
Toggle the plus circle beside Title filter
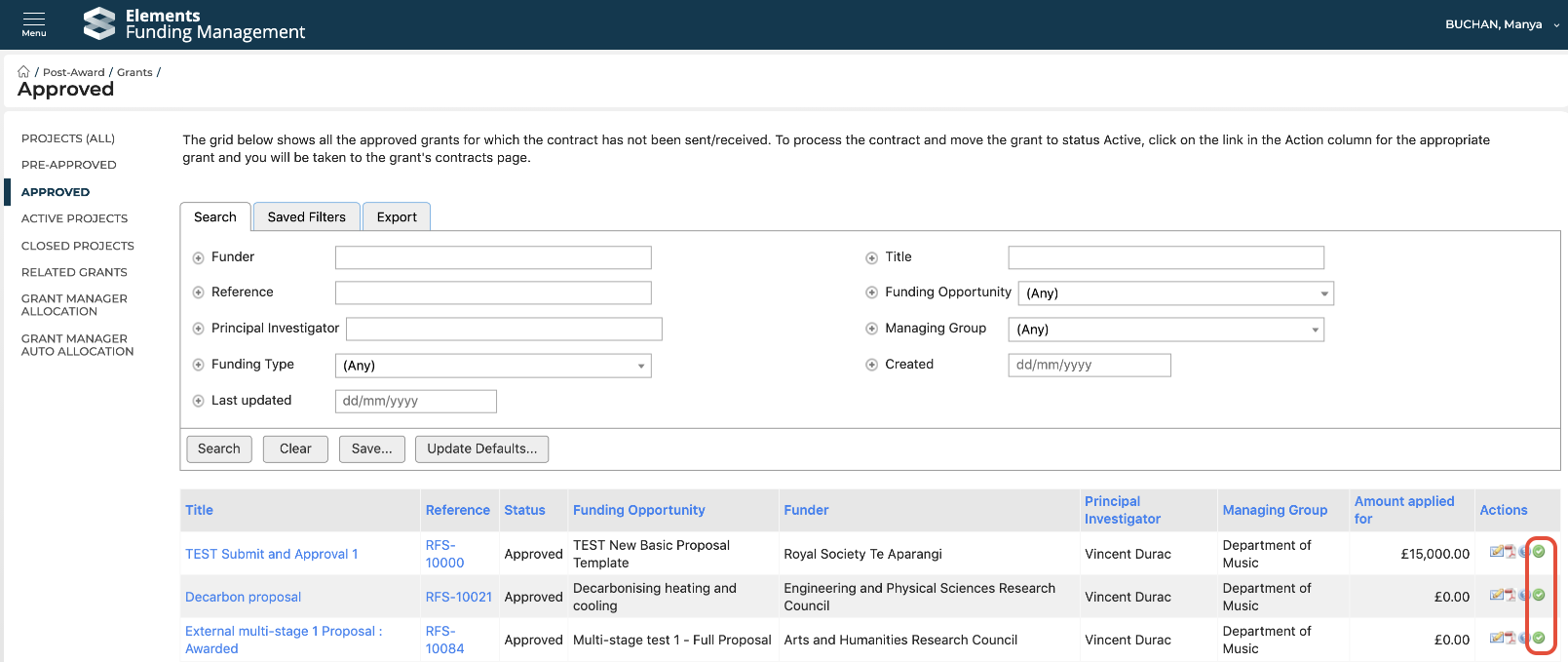872,258
